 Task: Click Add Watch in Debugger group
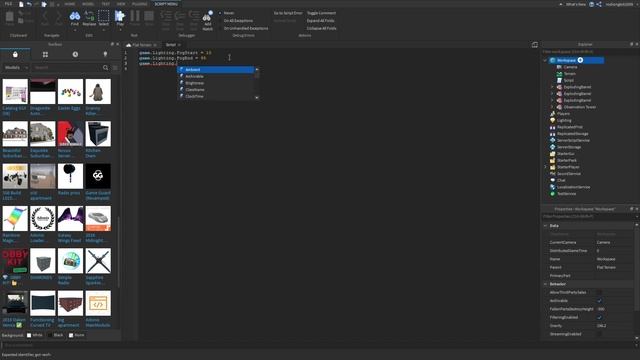(x=207, y=20)
